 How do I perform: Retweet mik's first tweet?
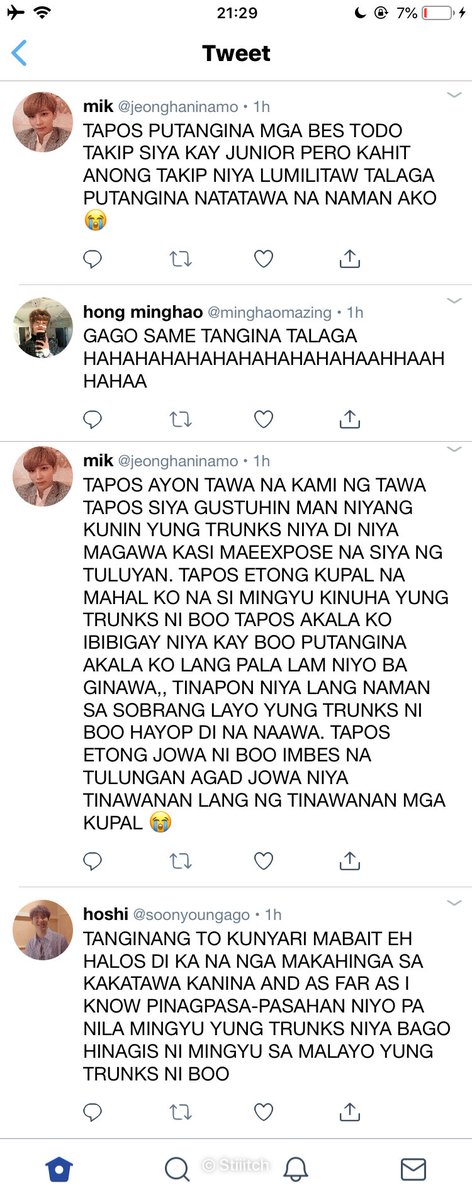click(x=179, y=259)
